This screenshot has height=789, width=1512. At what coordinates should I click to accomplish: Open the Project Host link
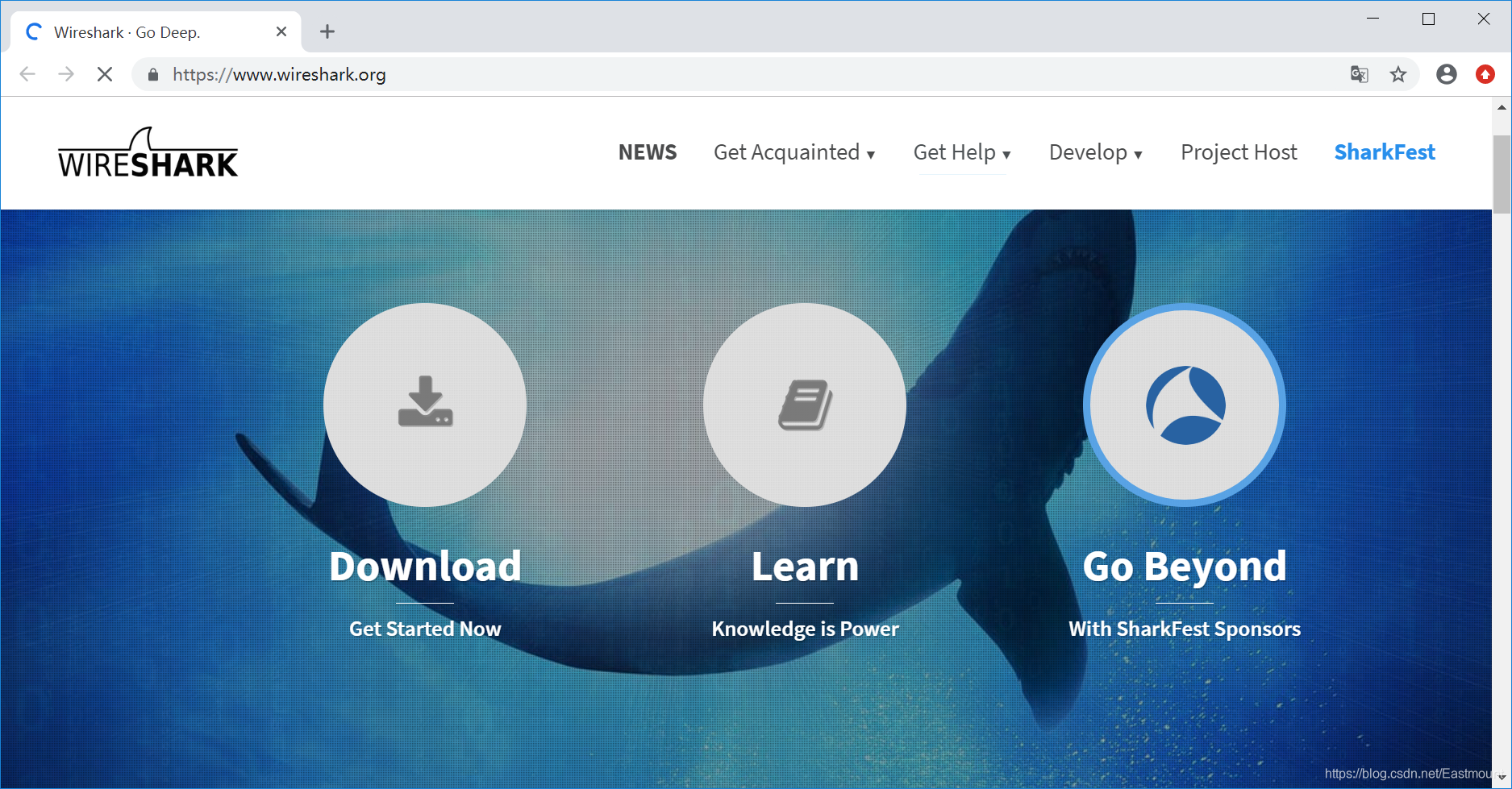tap(1239, 152)
